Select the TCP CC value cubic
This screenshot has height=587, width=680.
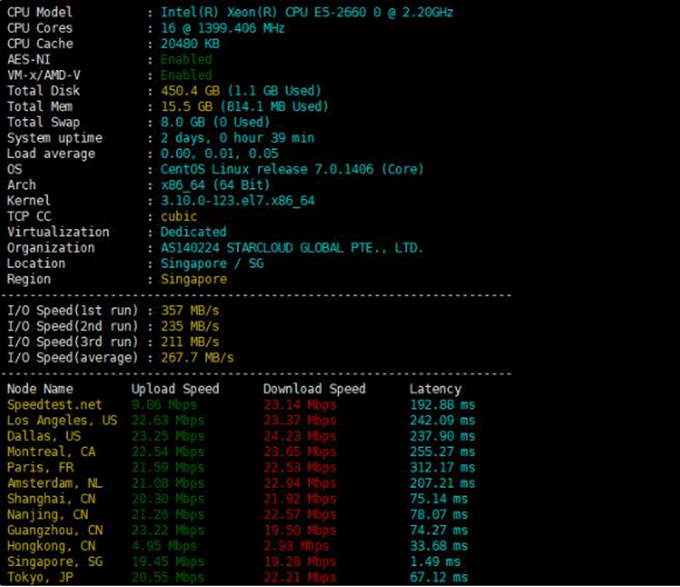[179, 216]
